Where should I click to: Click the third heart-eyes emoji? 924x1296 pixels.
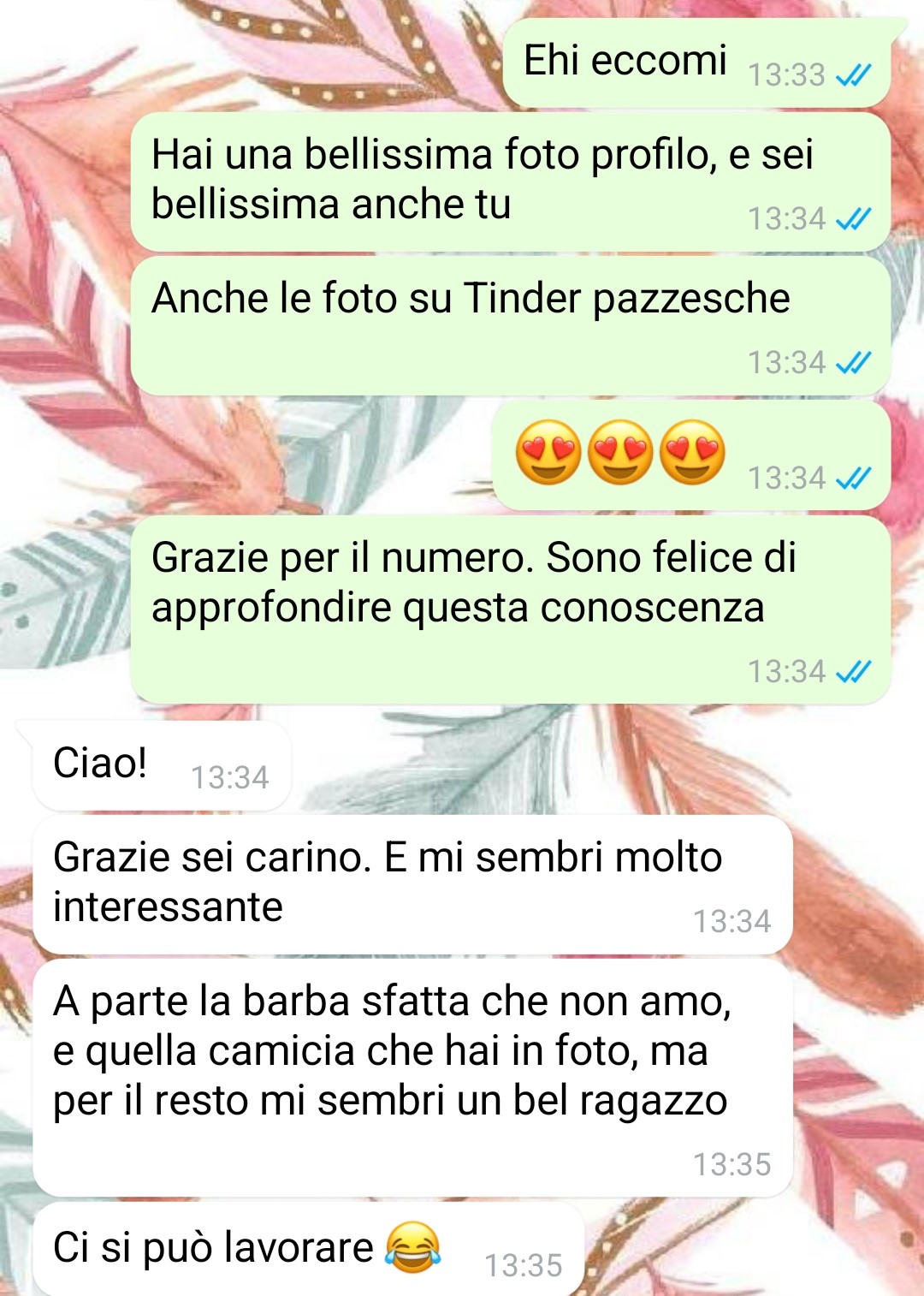692,453
